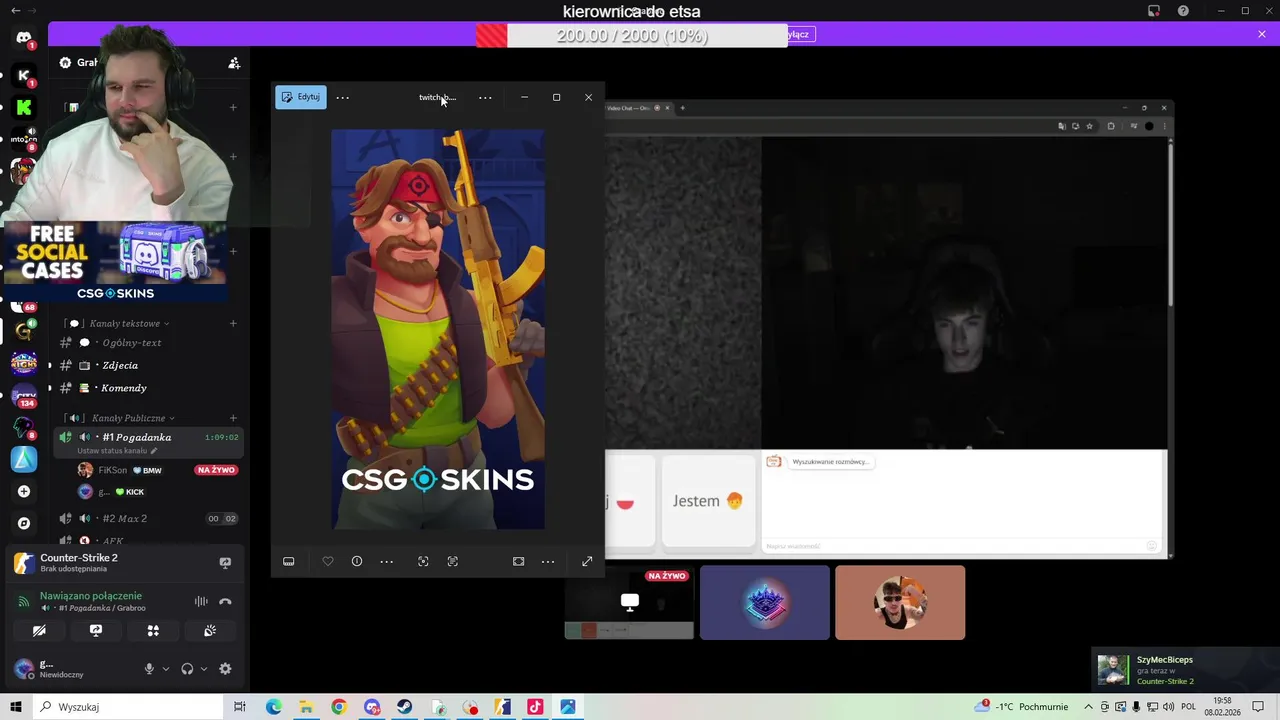The image size is (1280, 720).
Task: Deafen headphones in Discord user panel
Action: coord(187,669)
